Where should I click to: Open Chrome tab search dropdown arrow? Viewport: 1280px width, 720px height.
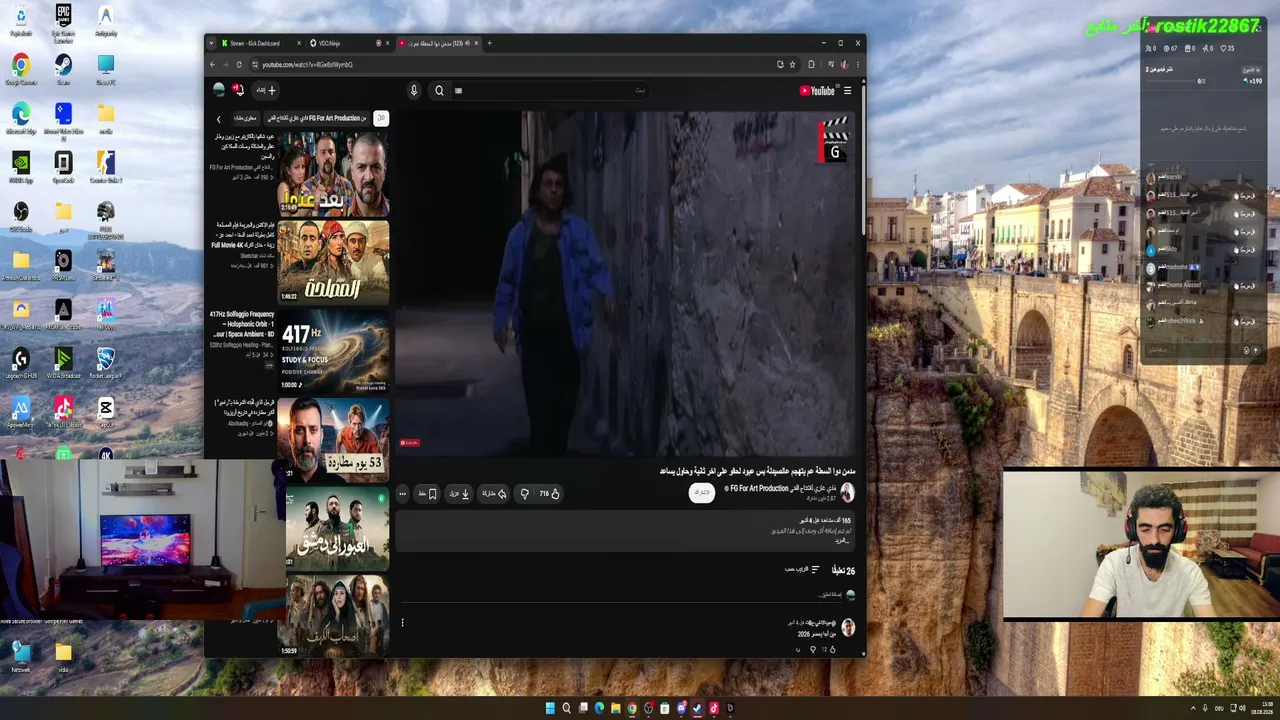click(211, 43)
